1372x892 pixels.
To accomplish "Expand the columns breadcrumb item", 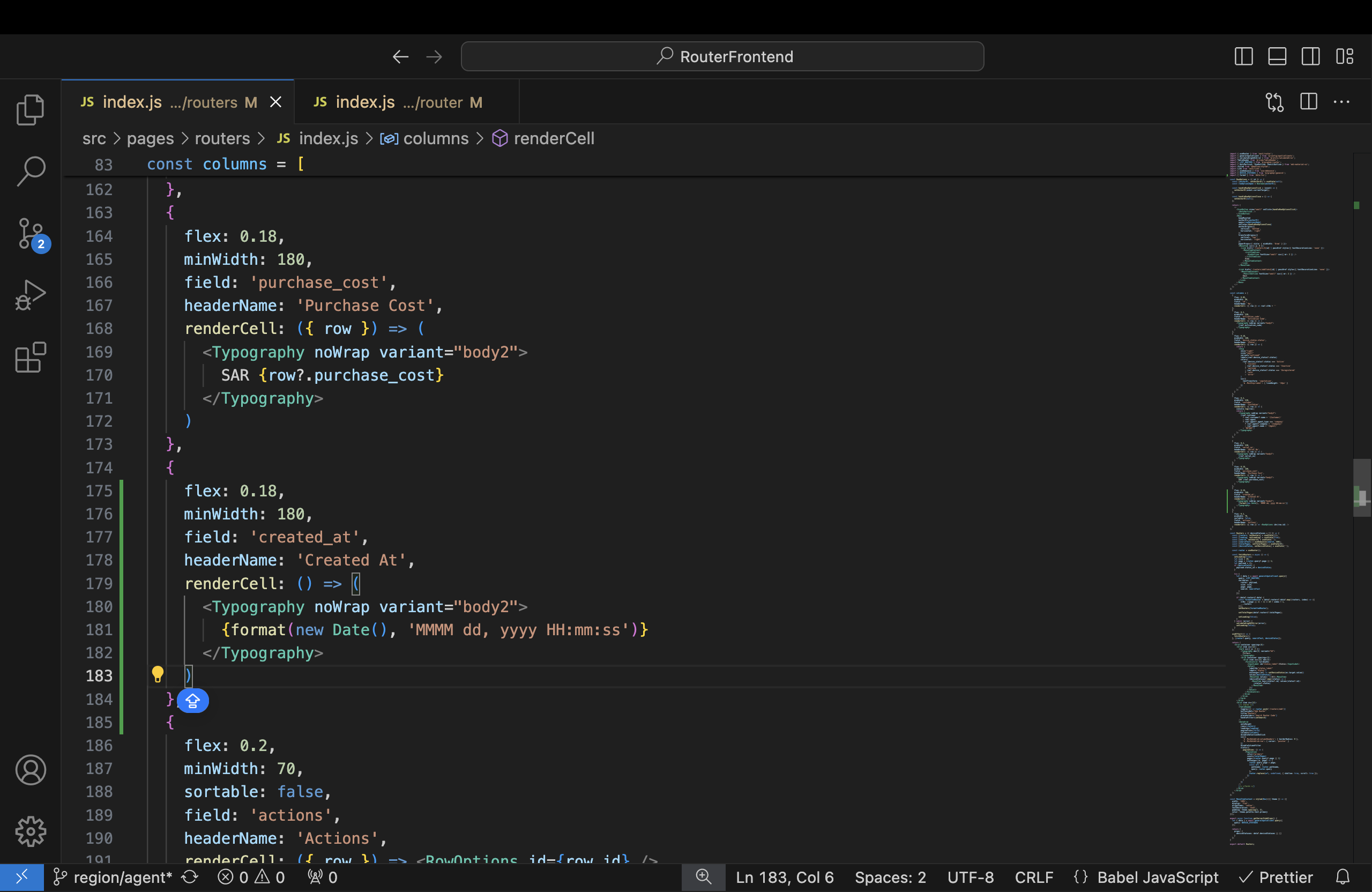I will click(435, 138).
